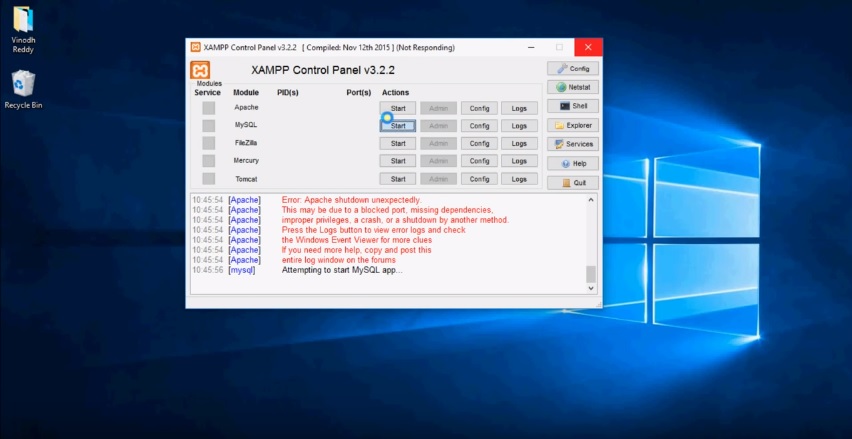Click the 'PID(s)' column header
852x439 pixels.
click(x=288, y=92)
